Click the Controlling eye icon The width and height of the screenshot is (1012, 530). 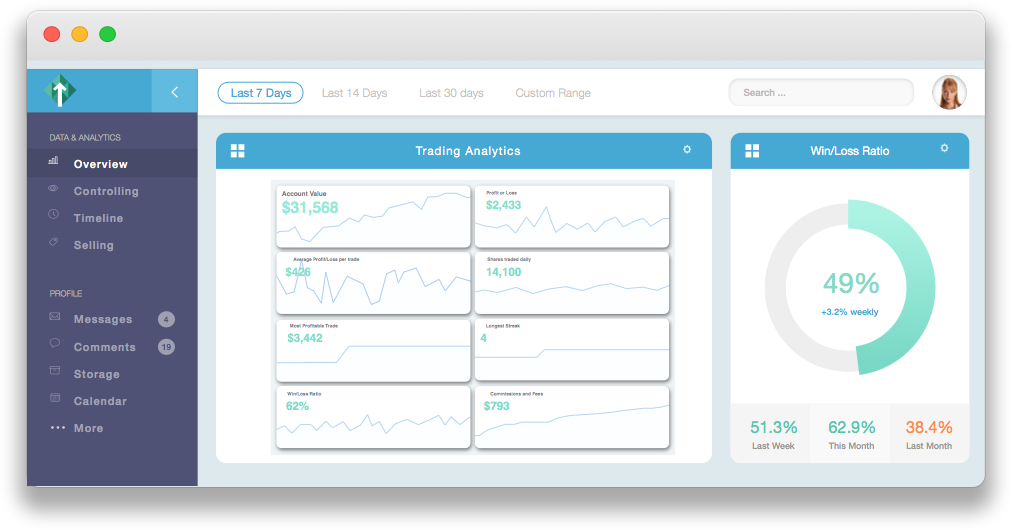[54, 189]
